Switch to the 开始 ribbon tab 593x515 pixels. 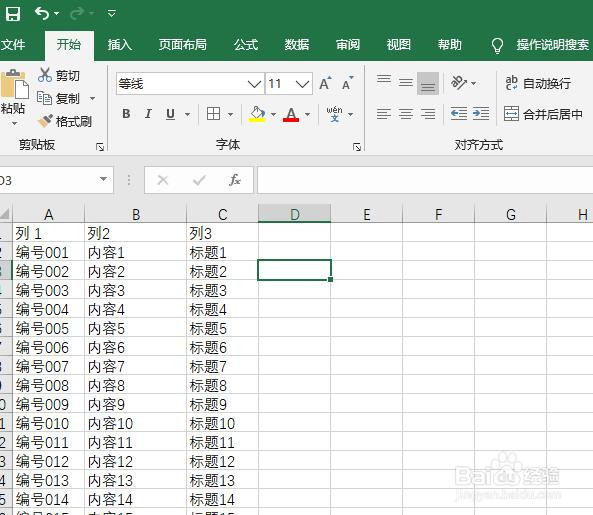[69, 45]
